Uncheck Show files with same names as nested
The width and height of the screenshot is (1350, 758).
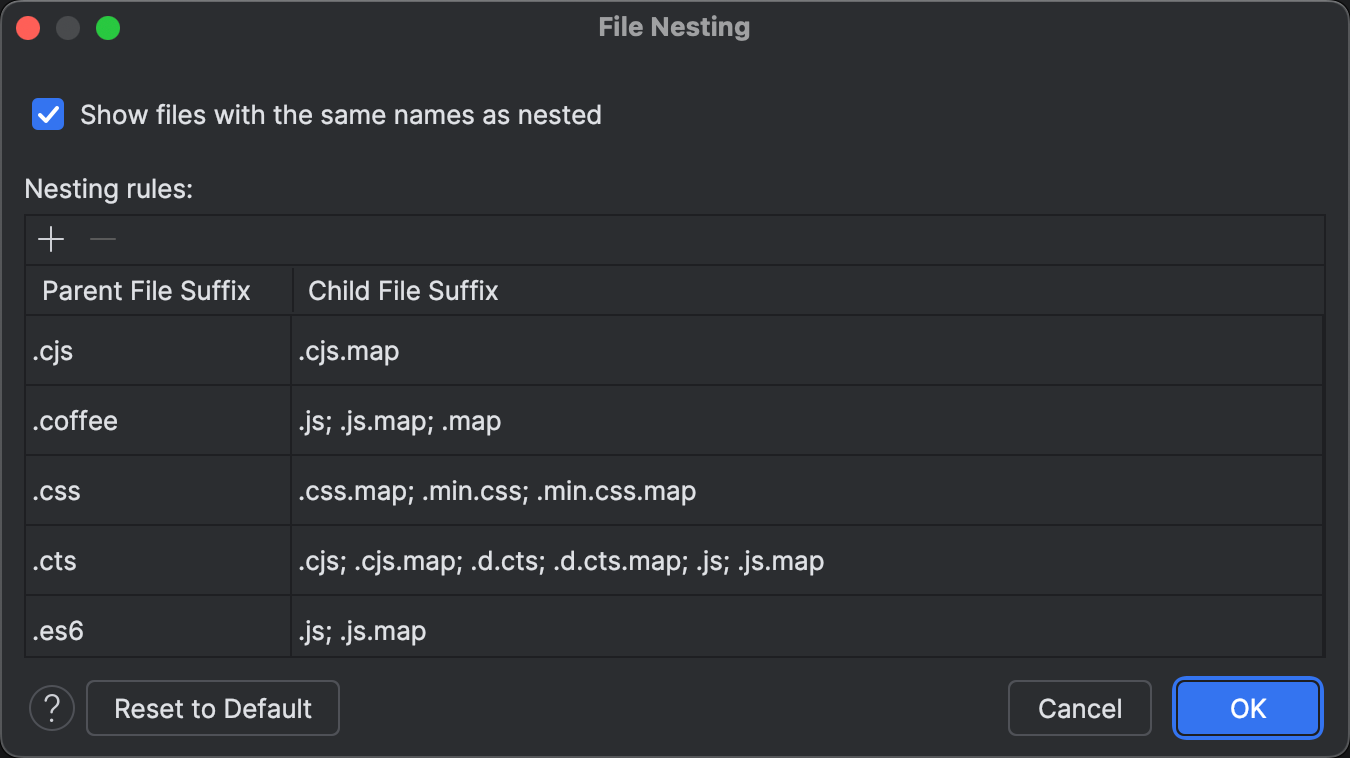tap(48, 114)
